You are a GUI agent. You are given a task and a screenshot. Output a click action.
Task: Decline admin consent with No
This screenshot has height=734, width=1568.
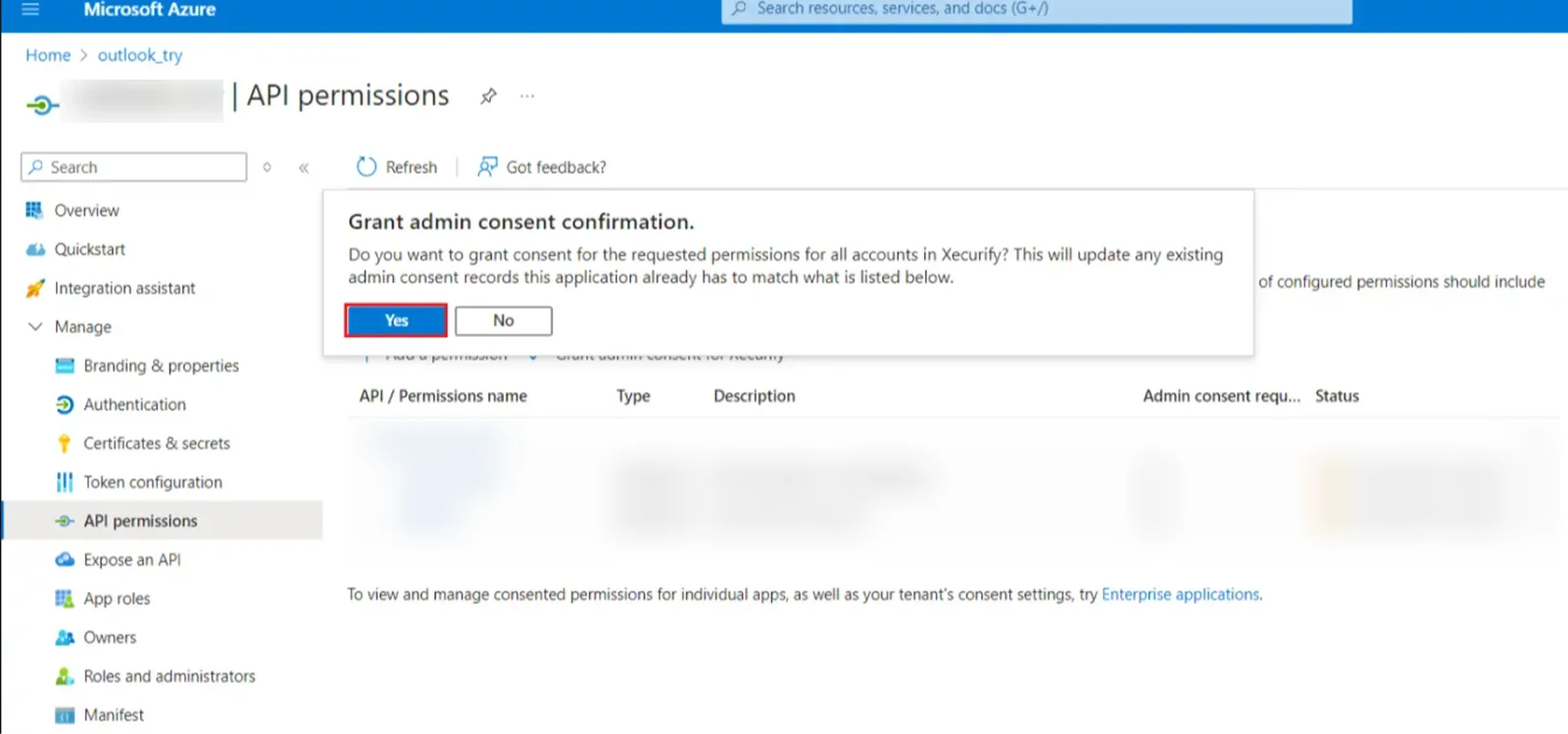(504, 320)
